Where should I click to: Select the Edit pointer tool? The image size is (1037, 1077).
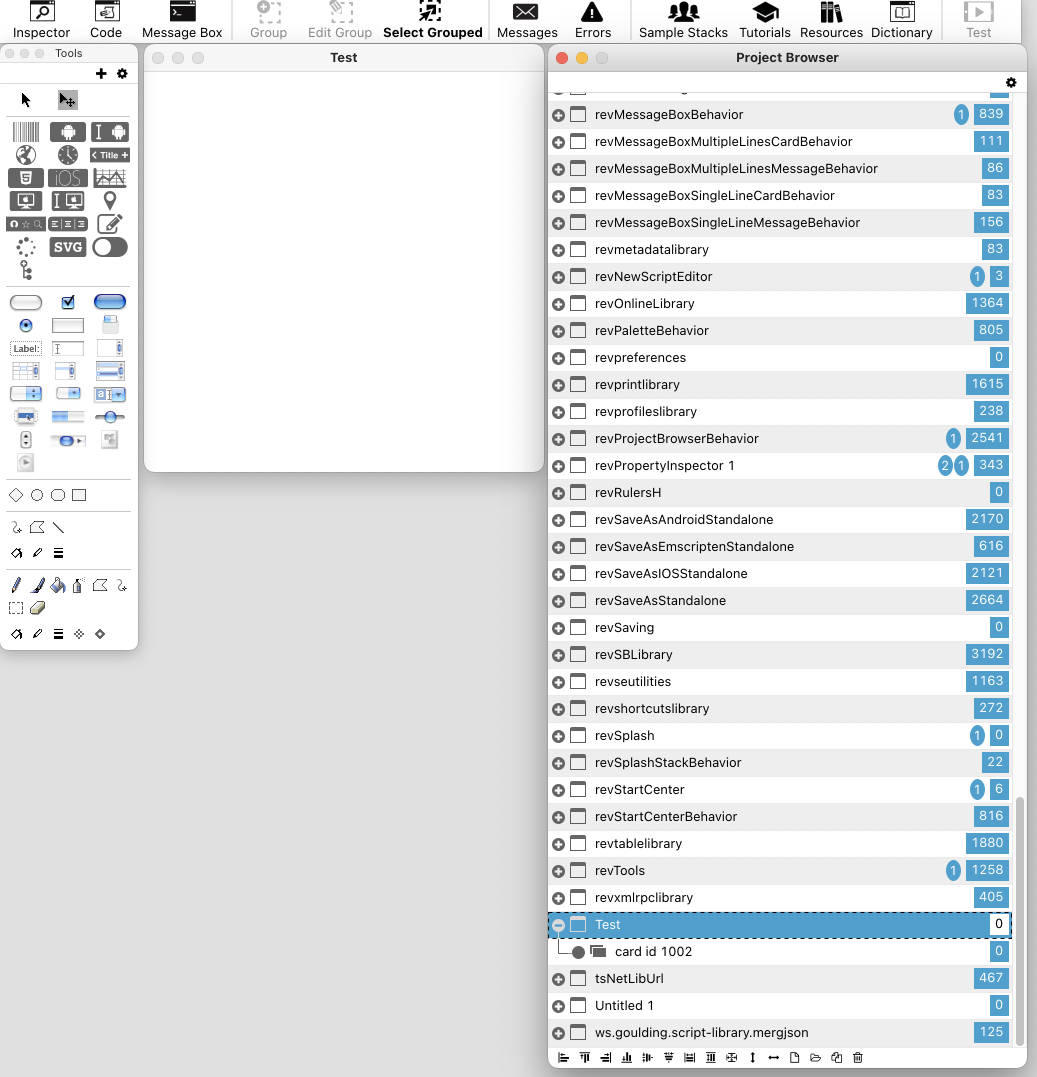coord(67,100)
